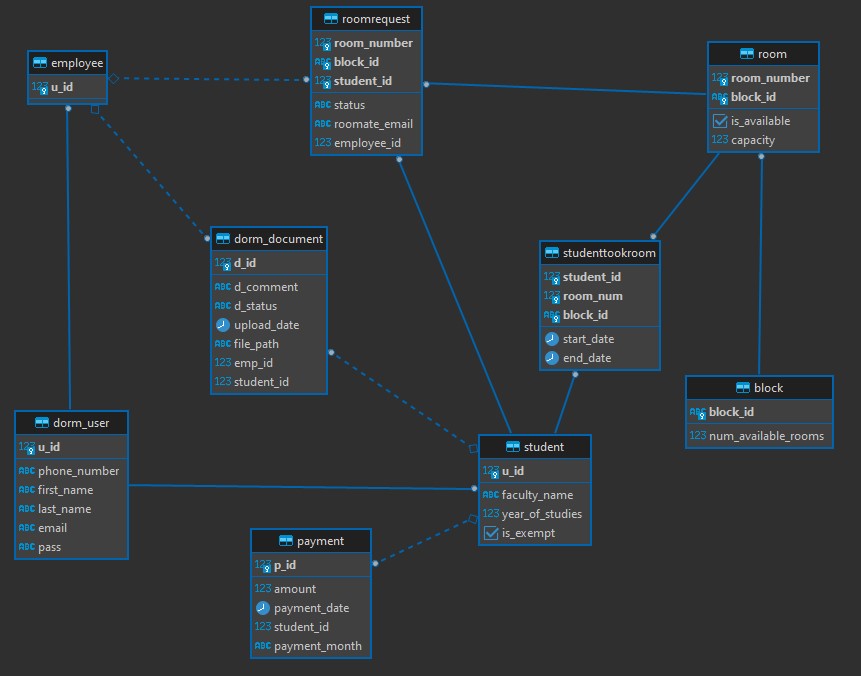Image resolution: width=861 pixels, height=676 pixels.
Task: Click the clock icon next to upload_date
Action: [222, 325]
